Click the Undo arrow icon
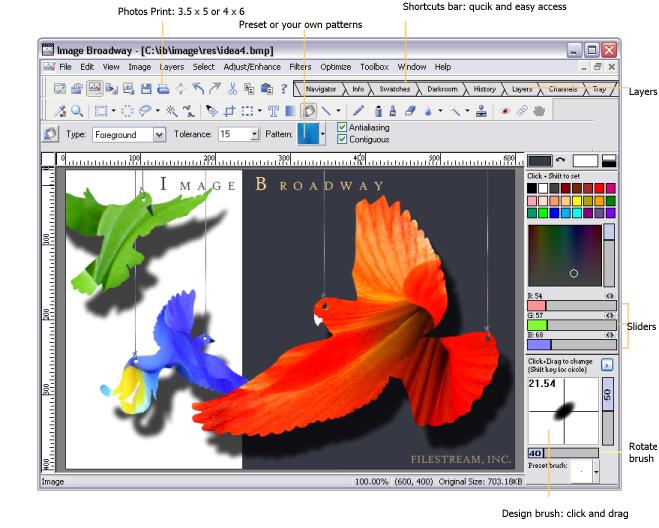 [198, 89]
